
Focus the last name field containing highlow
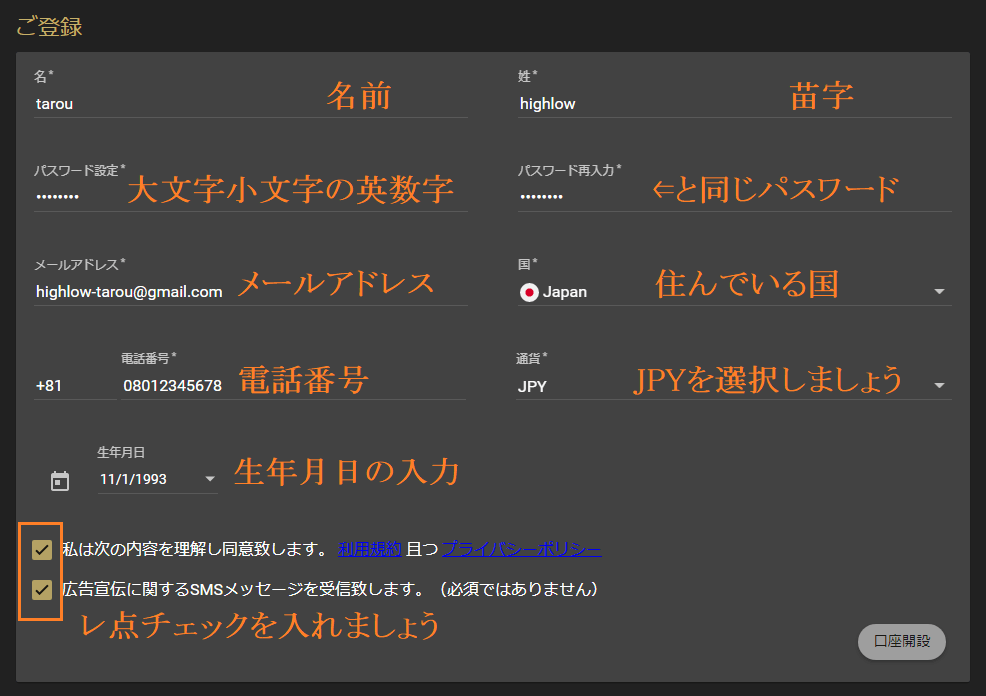coord(734,104)
